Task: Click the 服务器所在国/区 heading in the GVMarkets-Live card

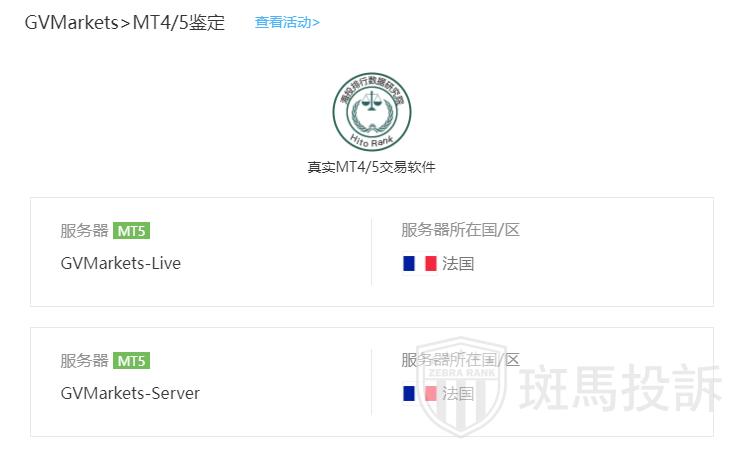Action: [460, 230]
